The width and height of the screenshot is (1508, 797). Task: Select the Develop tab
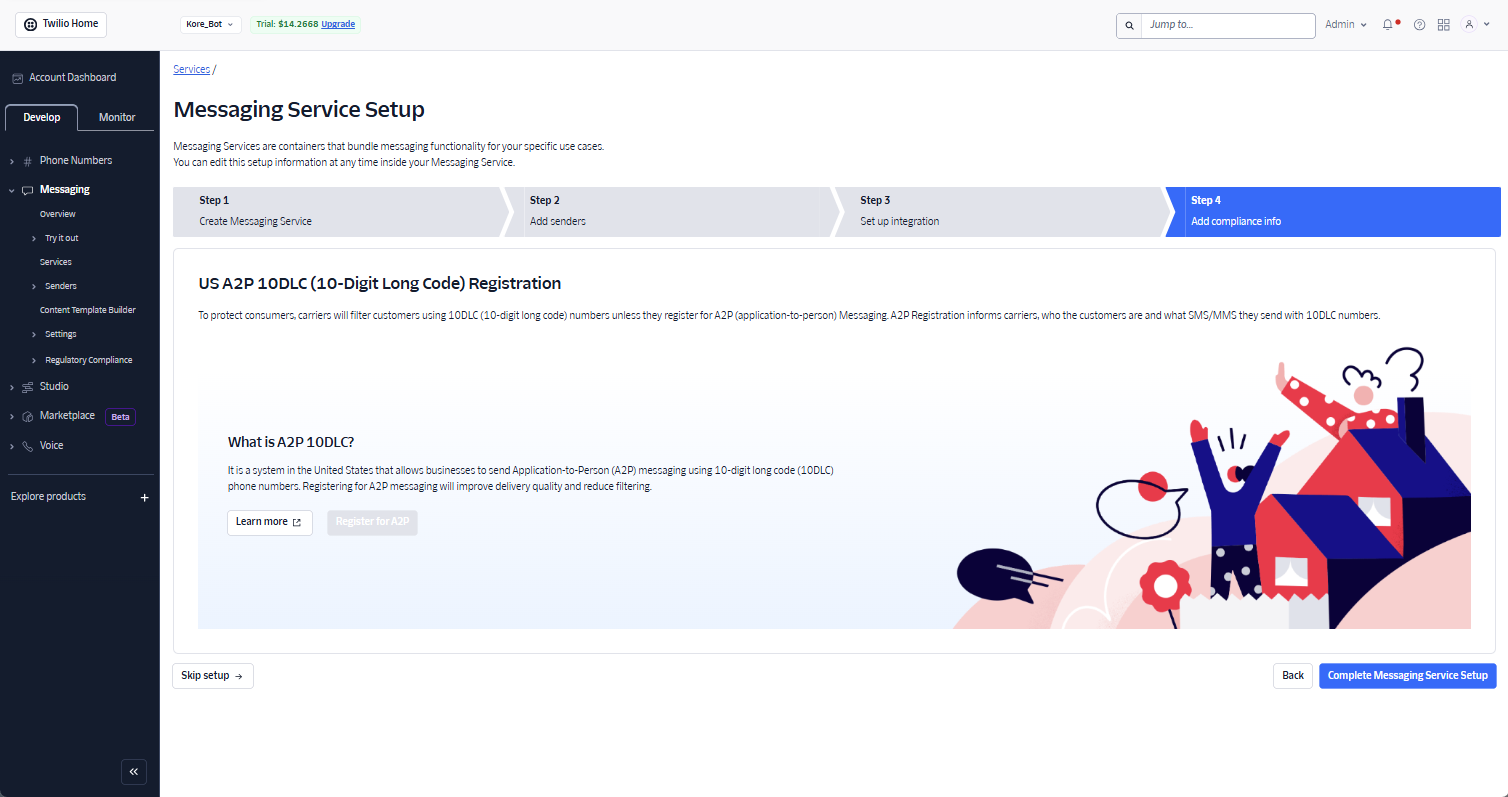tap(42, 117)
